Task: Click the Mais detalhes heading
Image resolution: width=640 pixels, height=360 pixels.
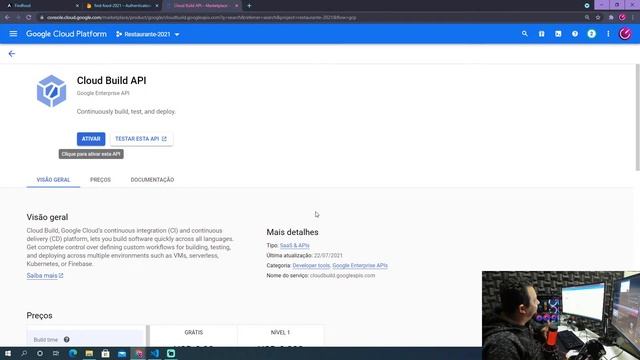Action: pos(292,232)
